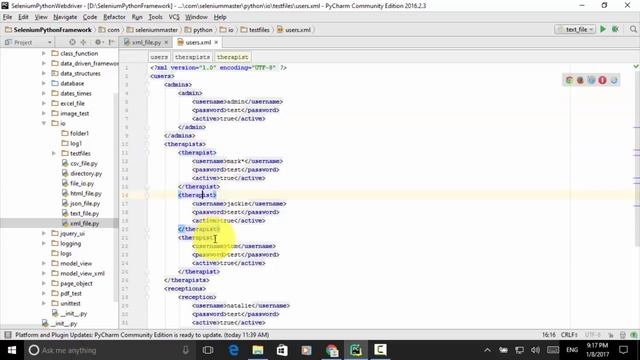The image size is (640, 360).
Task: Open the testfiles navigation bar item
Action: [256, 30]
